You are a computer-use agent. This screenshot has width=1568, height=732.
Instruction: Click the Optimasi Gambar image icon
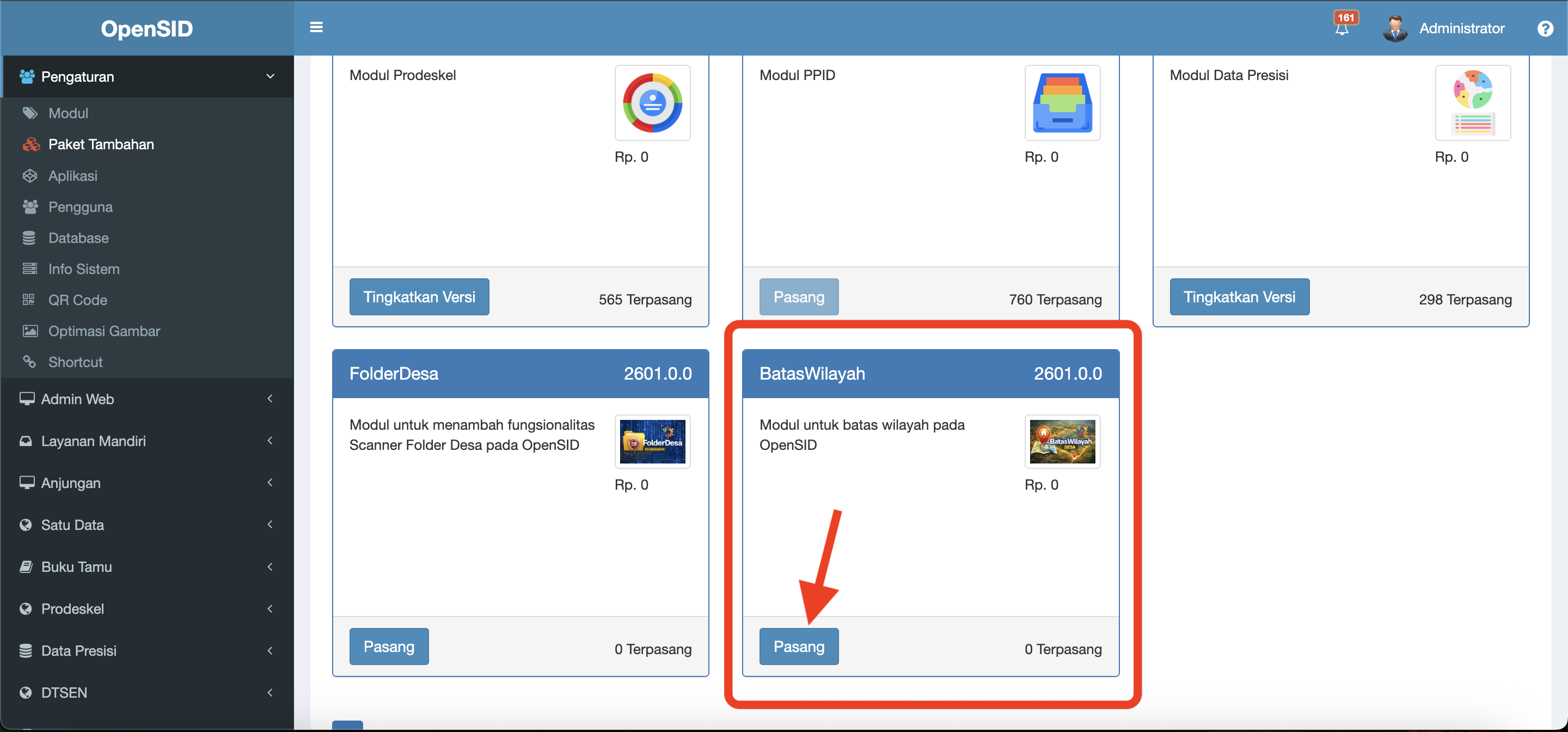click(x=30, y=331)
